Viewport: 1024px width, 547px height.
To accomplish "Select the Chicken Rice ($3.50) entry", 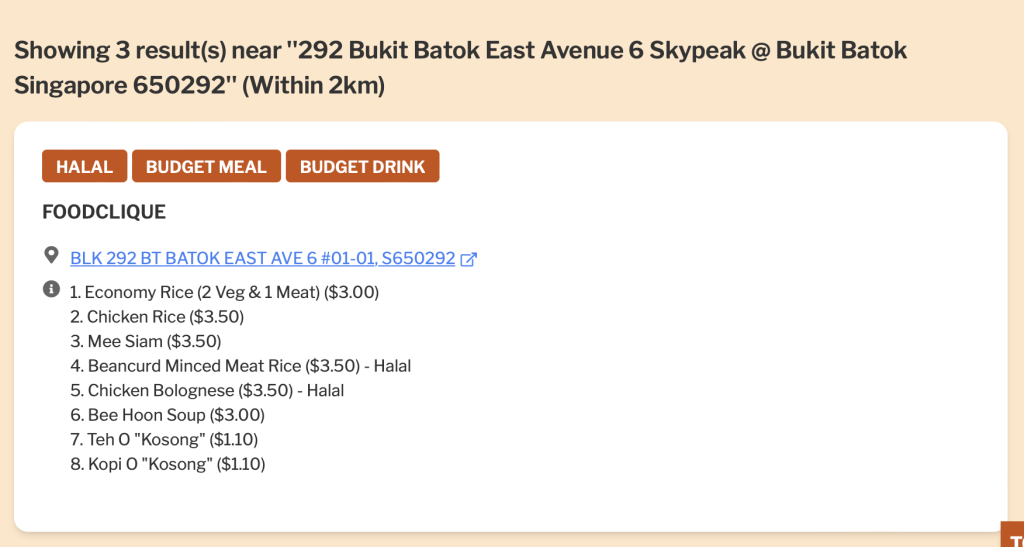I will pyautogui.click(x=157, y=317).
